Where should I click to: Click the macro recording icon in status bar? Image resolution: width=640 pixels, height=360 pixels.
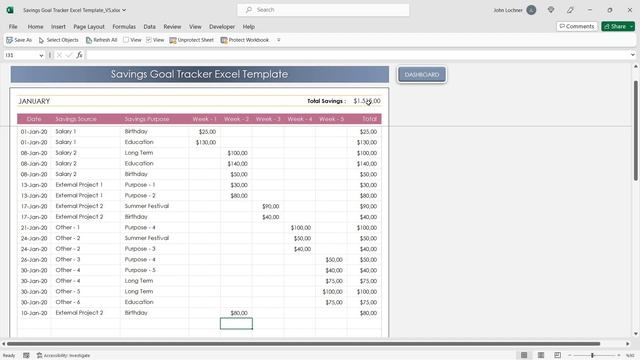[x=26, y=355]
